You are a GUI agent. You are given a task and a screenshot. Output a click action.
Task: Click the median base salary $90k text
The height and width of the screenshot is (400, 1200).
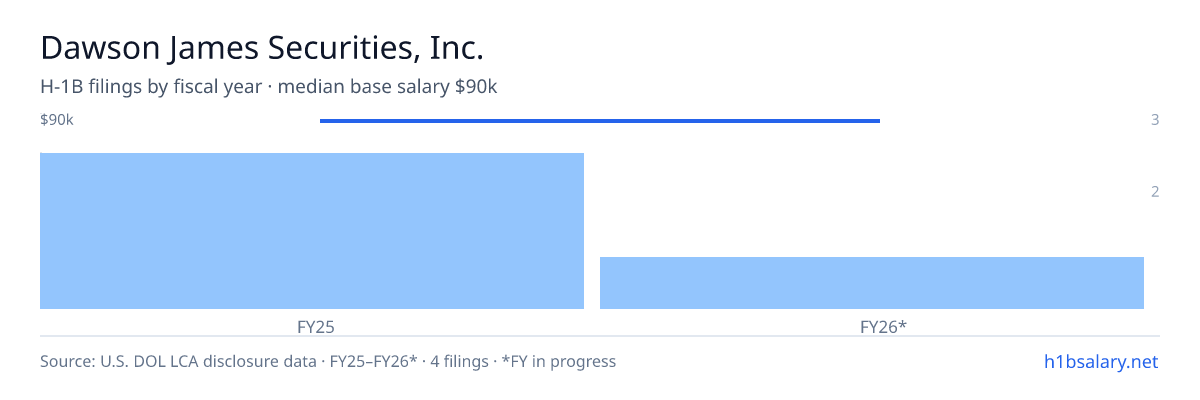tap(387, 87)
